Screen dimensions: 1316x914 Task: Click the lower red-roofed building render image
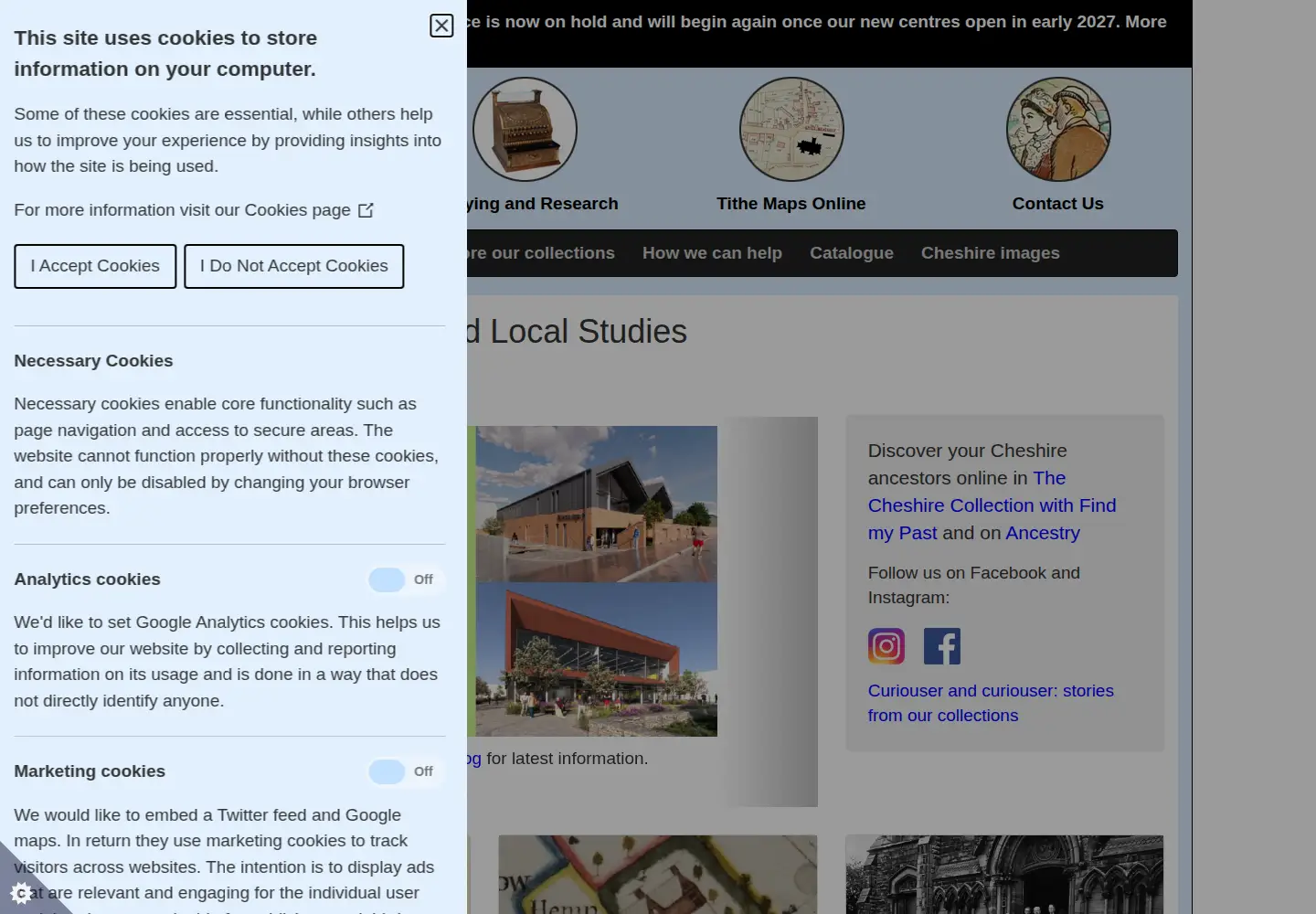click(596, 660)
